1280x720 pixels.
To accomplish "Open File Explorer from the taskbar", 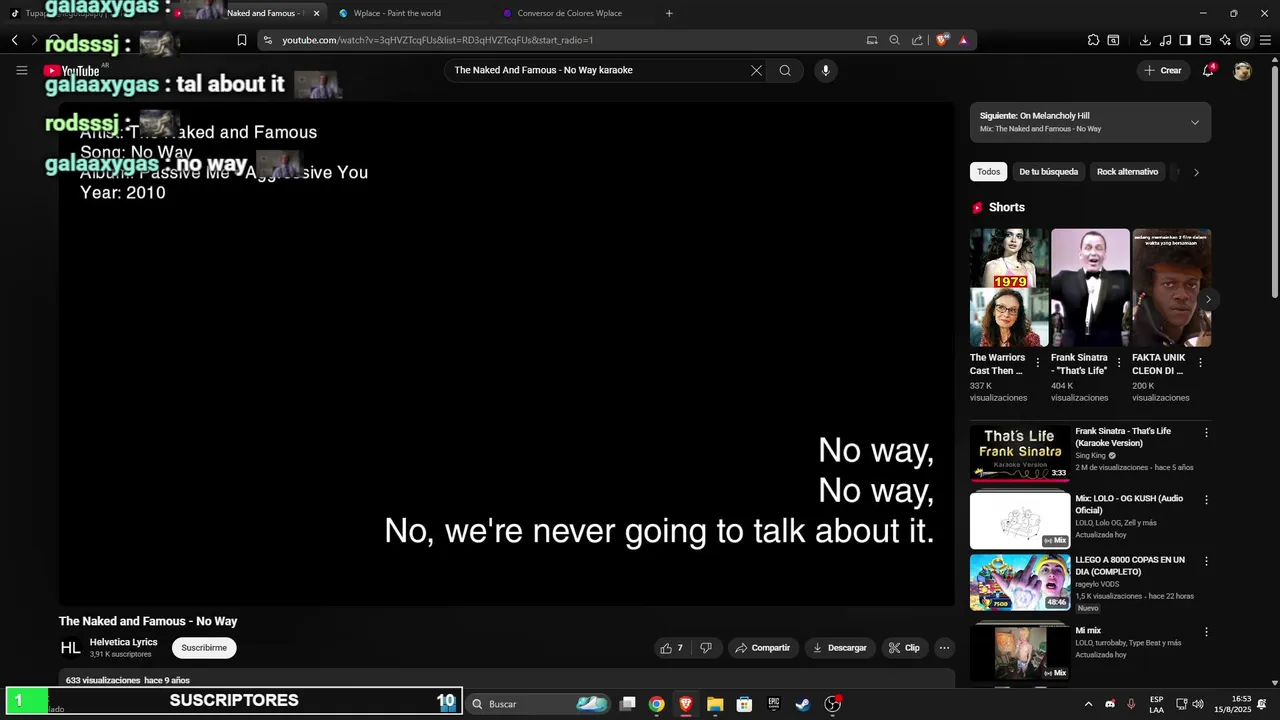I will (x=715, y=704).
